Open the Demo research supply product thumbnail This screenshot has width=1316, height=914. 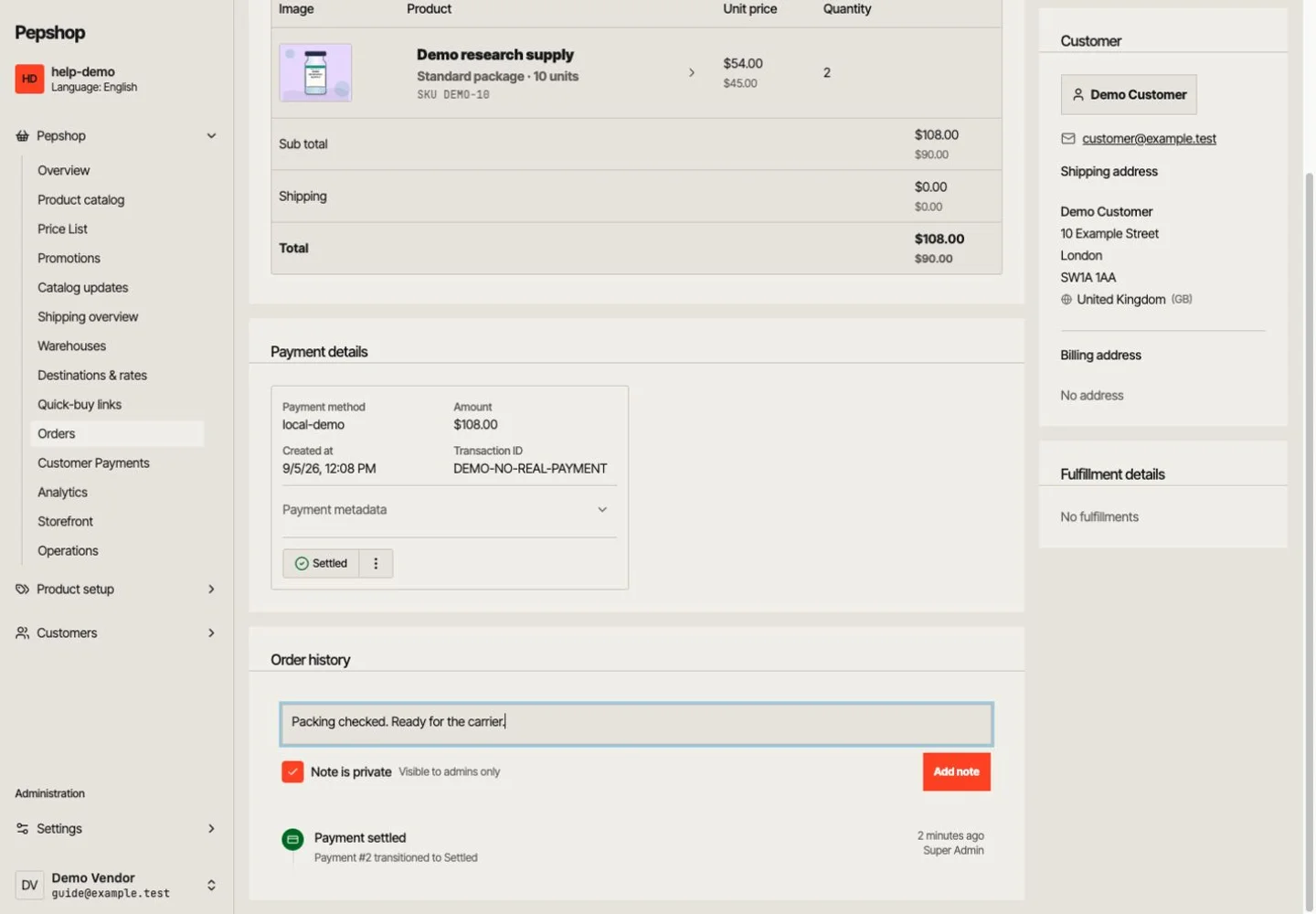pyautogui.click(x=315, y=72)
